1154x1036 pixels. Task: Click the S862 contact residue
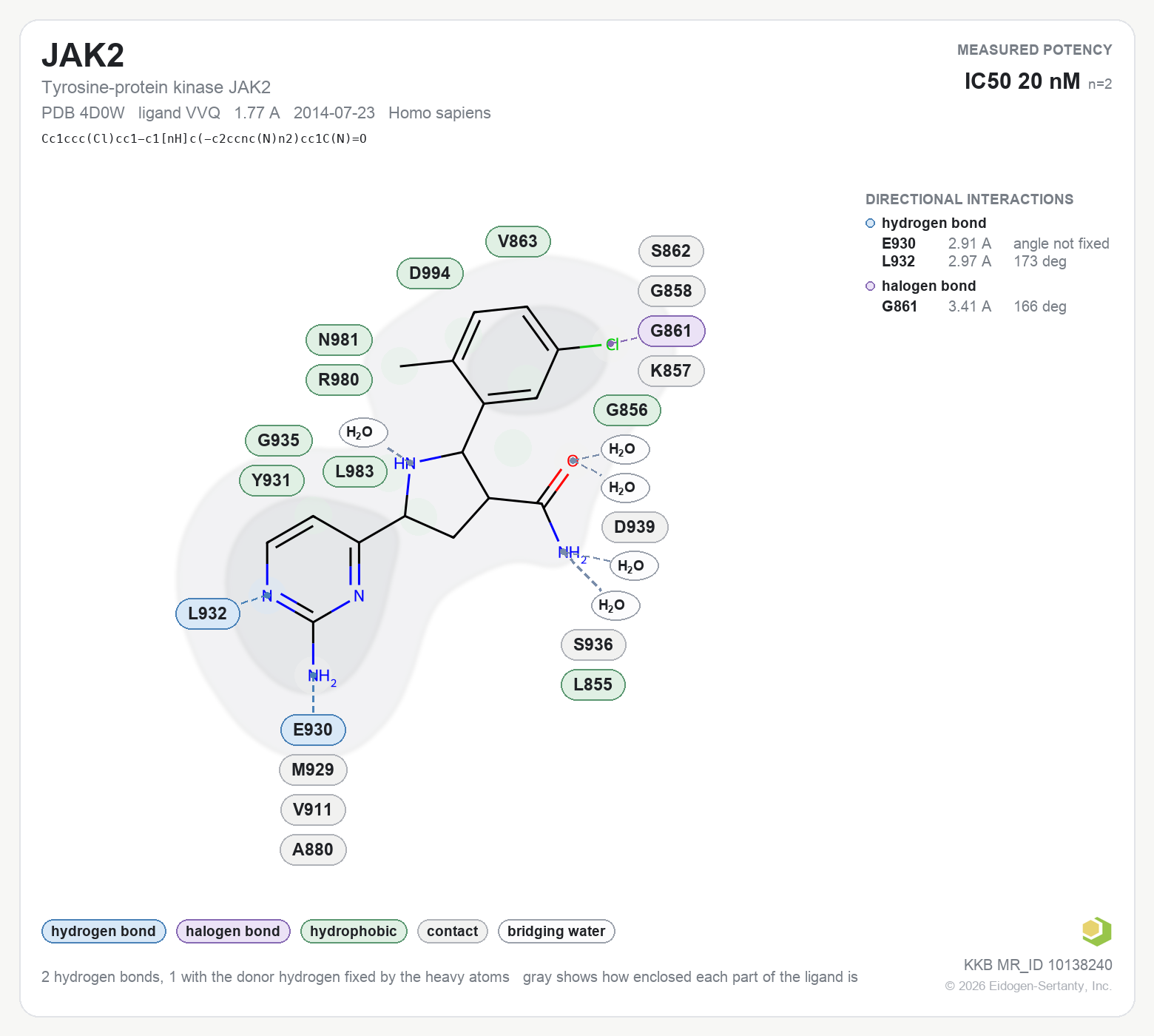point(671,251)
